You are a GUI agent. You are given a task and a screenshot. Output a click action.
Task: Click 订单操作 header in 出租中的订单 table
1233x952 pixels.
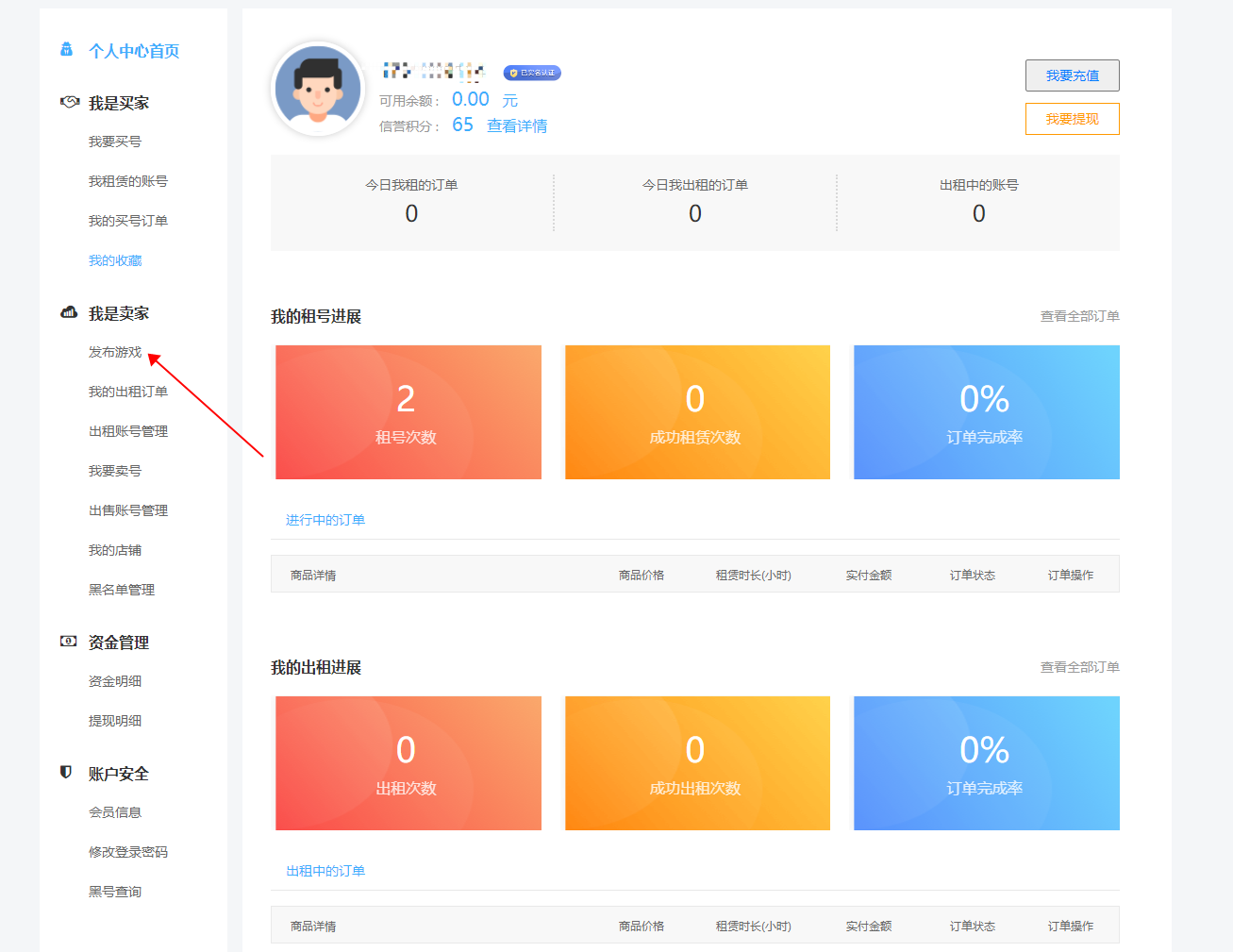(x=1071, y=926)
